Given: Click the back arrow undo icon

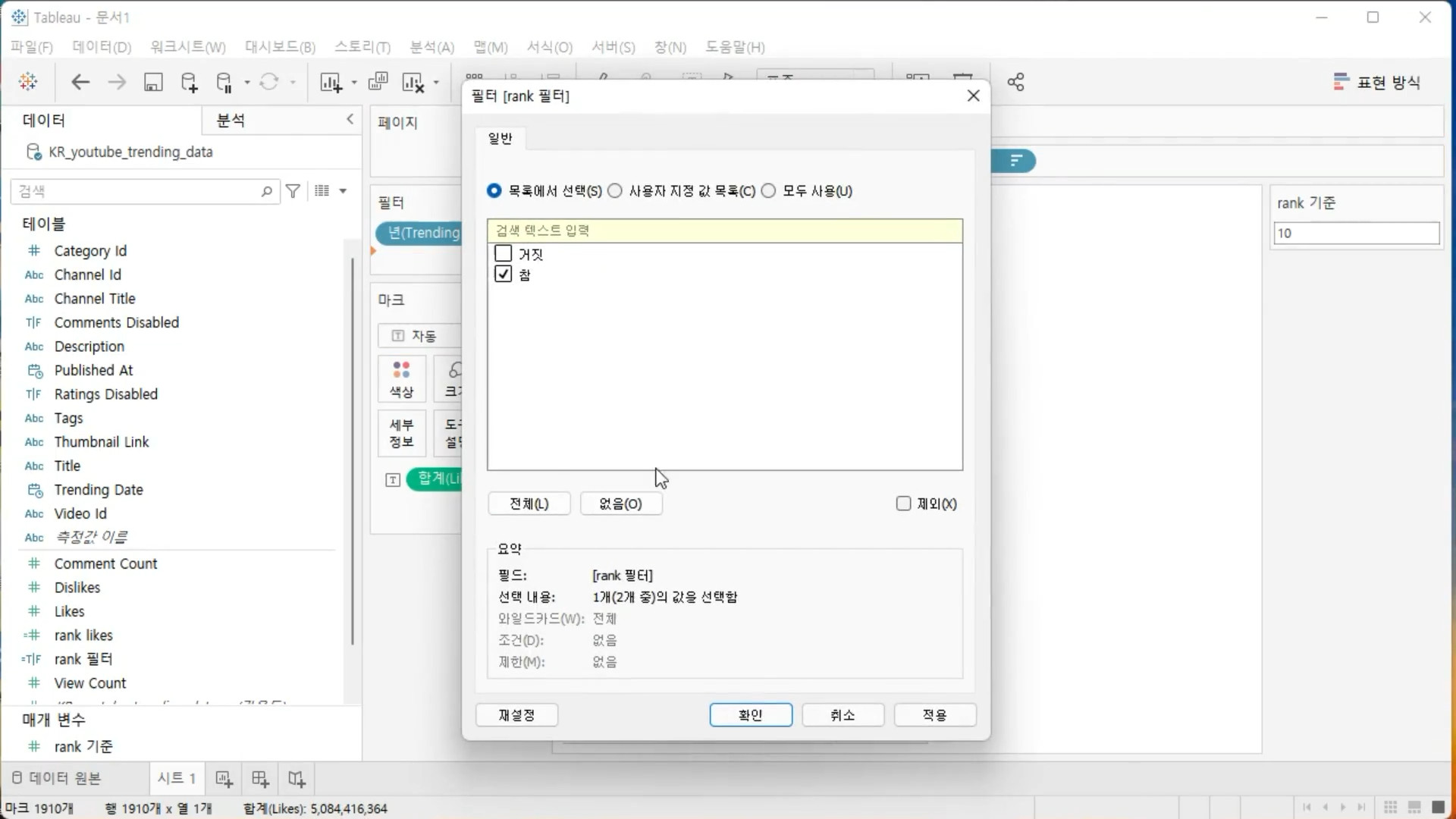Looking at the screenshot, I should point(80,82).
